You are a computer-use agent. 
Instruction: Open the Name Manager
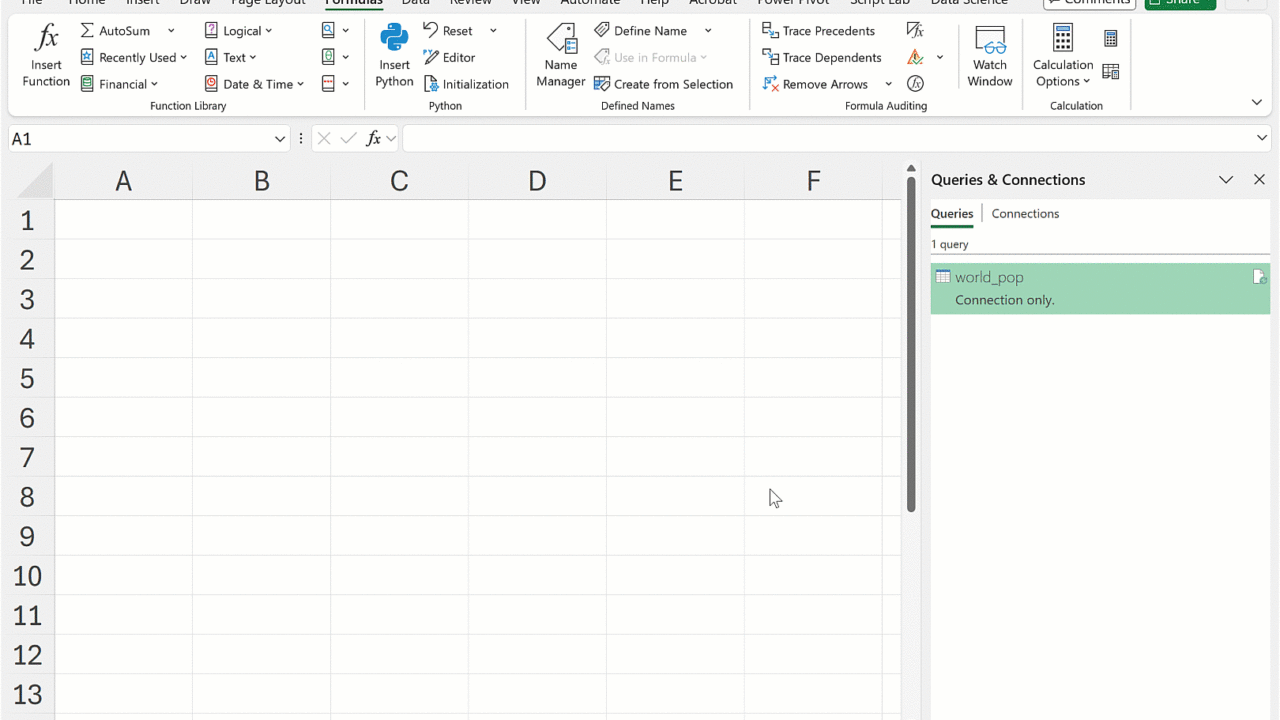point(560,58)
